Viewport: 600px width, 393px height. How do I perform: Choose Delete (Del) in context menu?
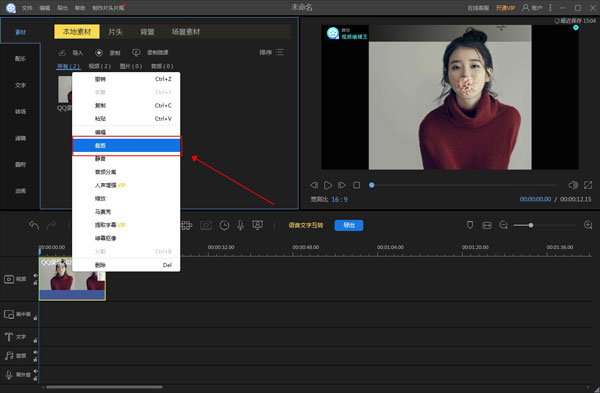(126, 265)
